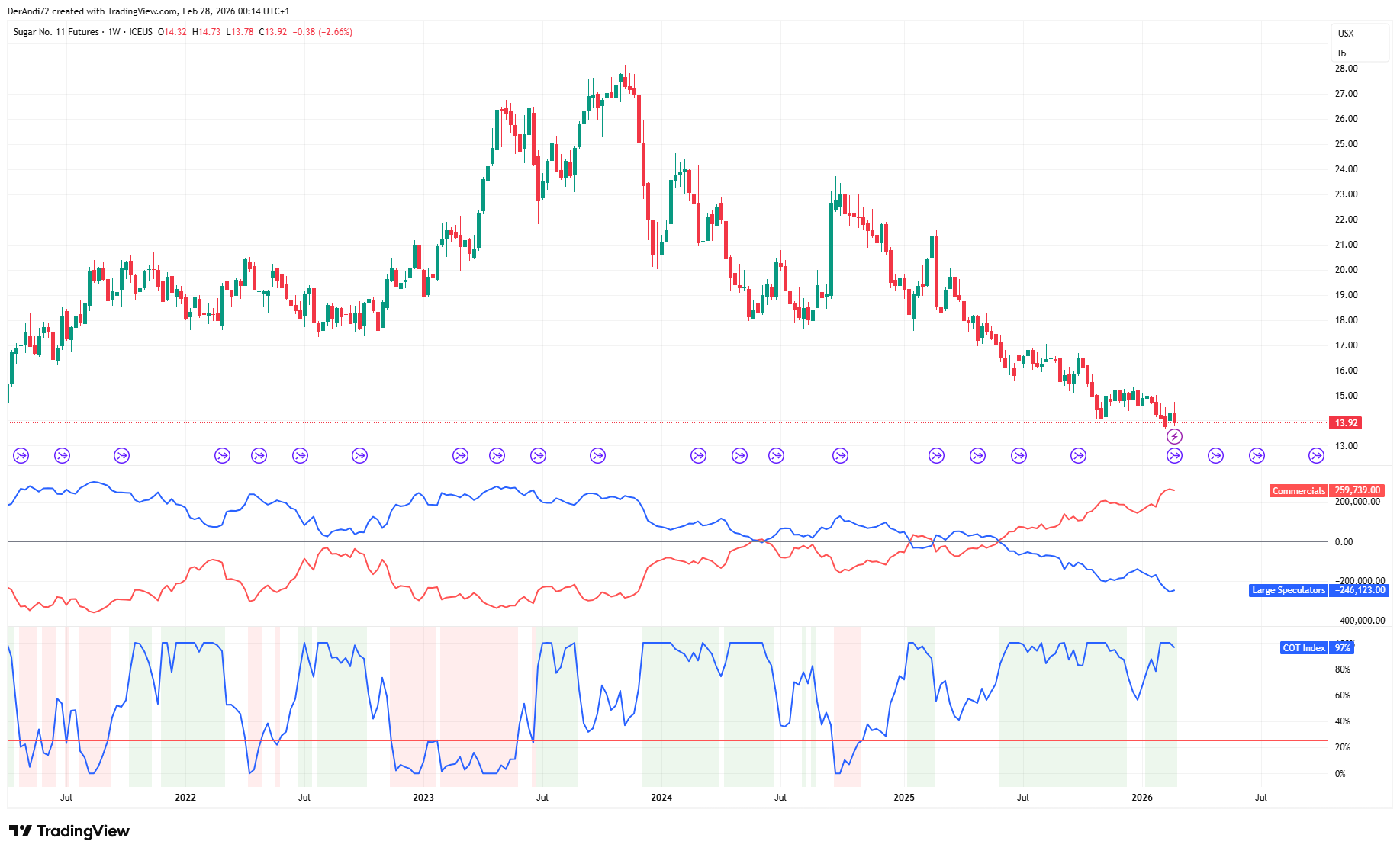The image size is (1400, 854).
Task: Click the ICEUS exchange name in the title
Action: tap(140, 32)
